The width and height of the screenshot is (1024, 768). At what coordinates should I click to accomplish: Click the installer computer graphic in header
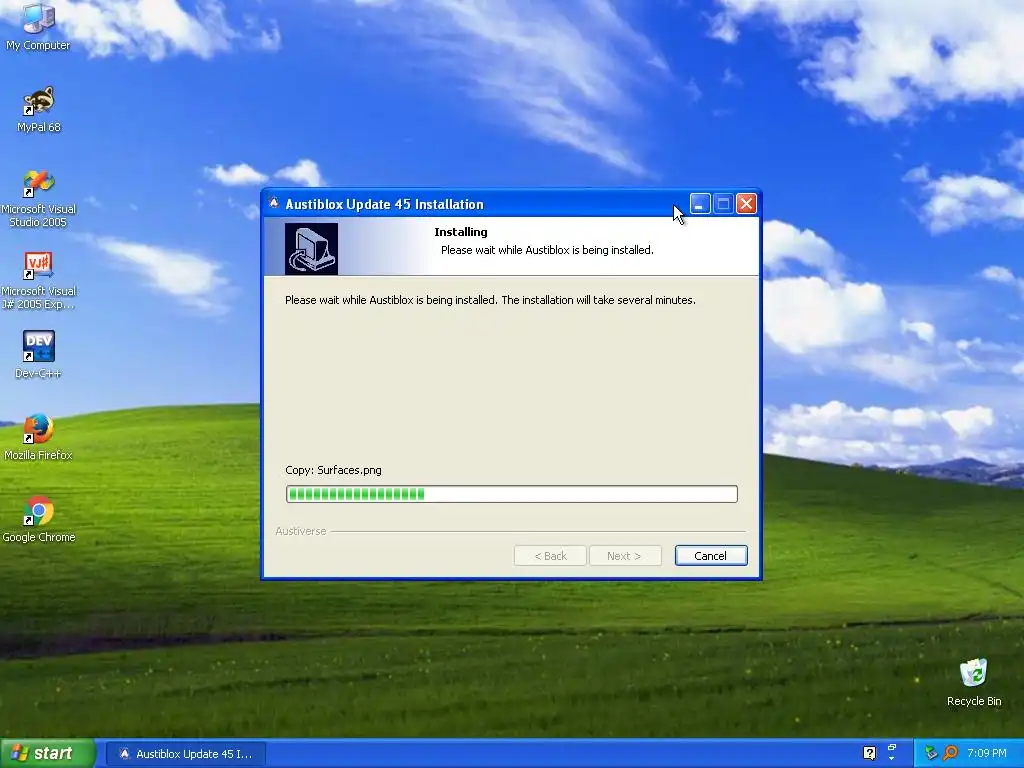point(312,249)
